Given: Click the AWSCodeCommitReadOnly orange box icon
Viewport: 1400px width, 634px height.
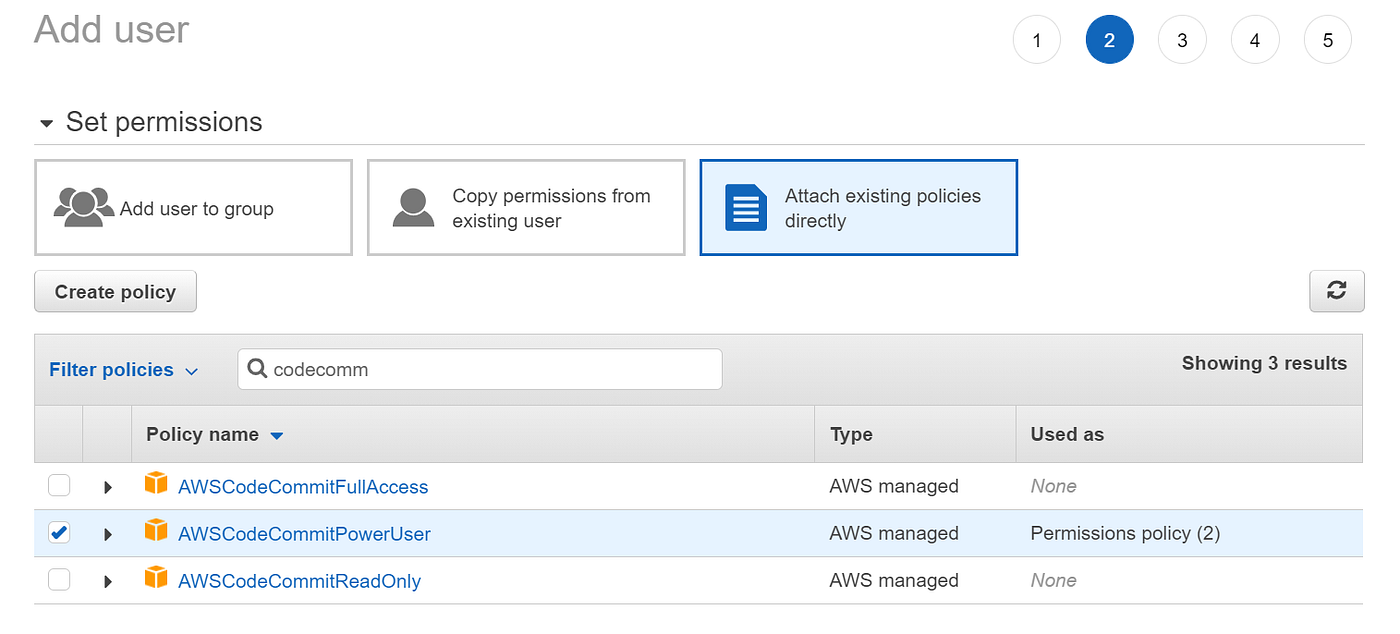Looking at the screenshot, I should [x=156, y=578].
